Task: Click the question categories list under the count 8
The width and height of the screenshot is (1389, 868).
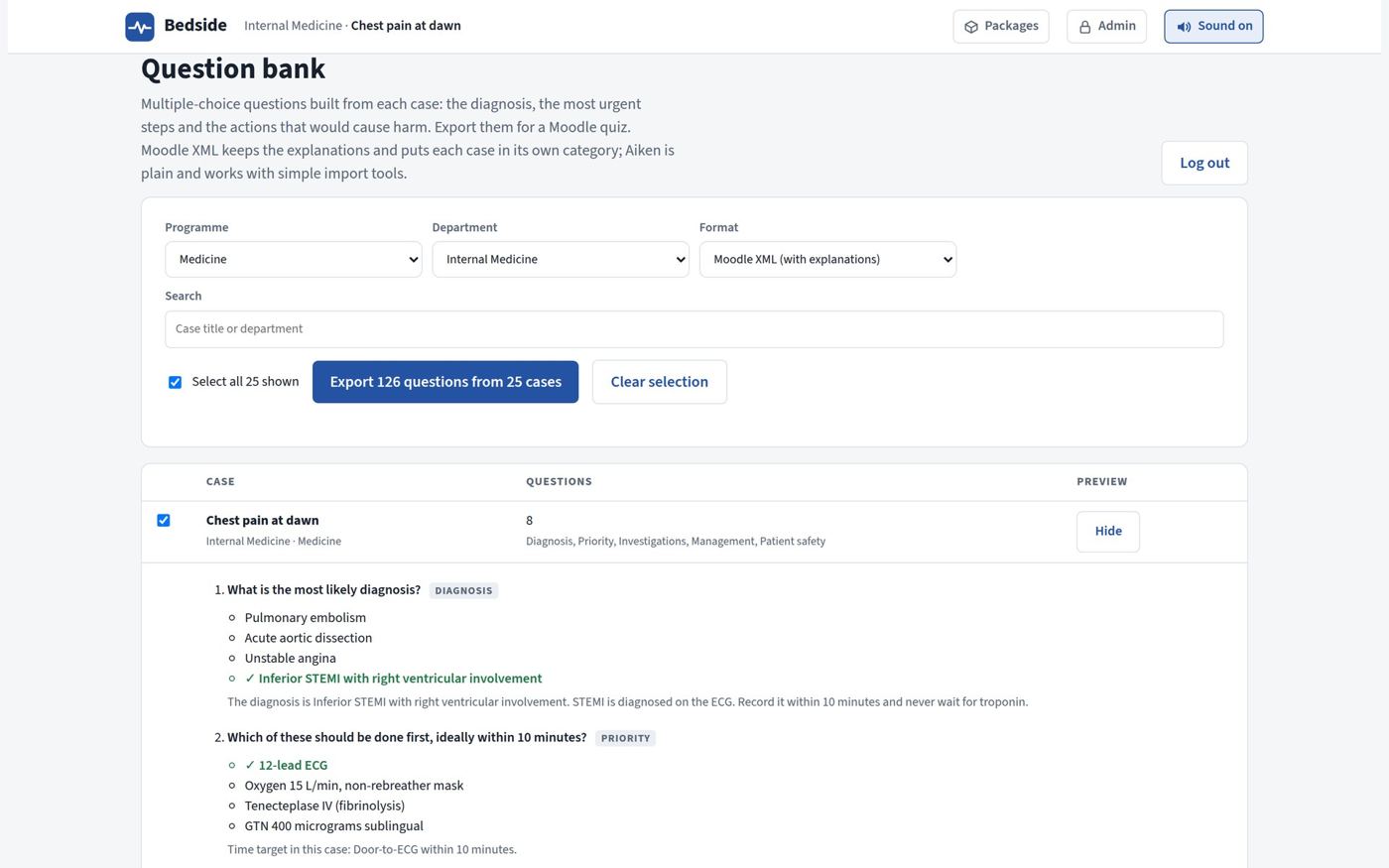Action: point(676,542)
